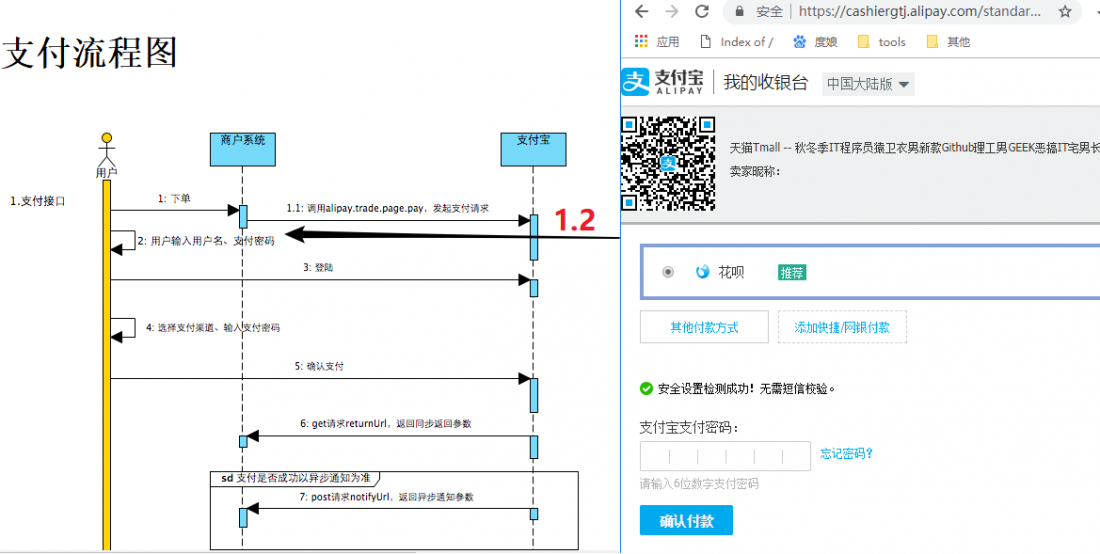Open the 其他 bookmark folder

point(948,42)
